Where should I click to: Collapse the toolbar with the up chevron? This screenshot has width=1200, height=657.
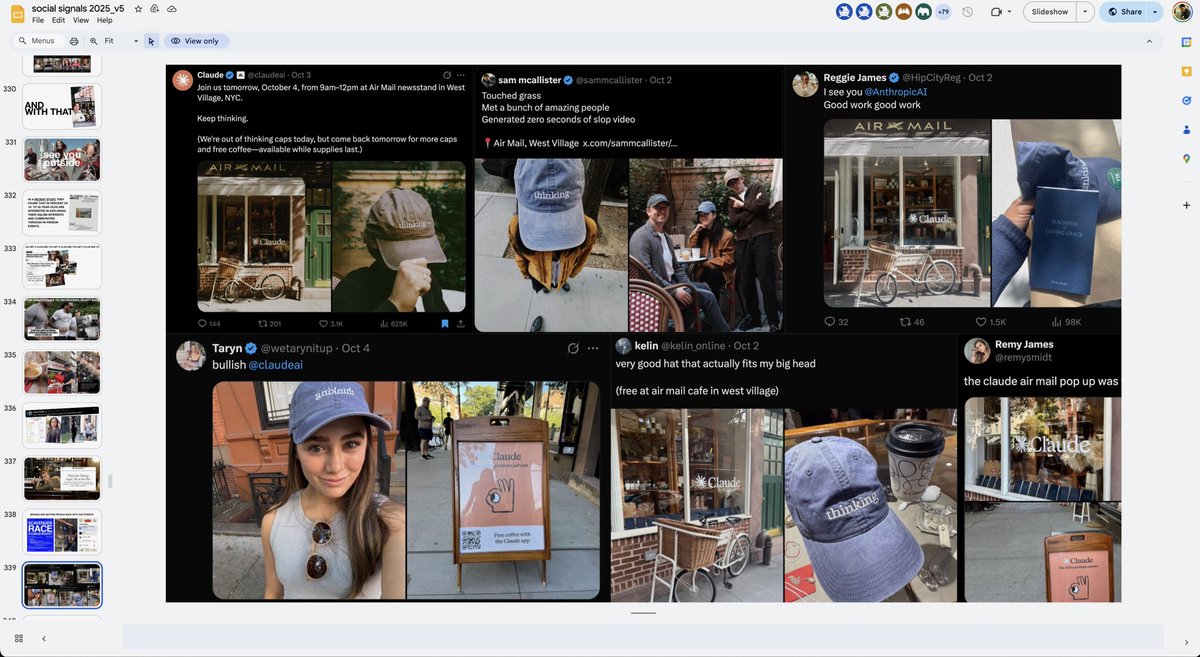tap(1149, 41)
